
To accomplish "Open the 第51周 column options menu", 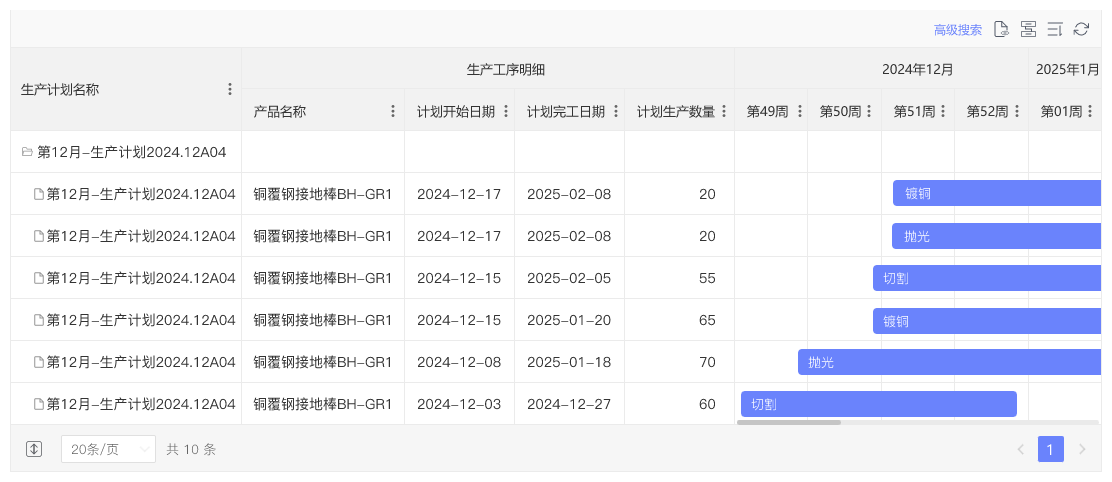I will [x=944, y=111].
